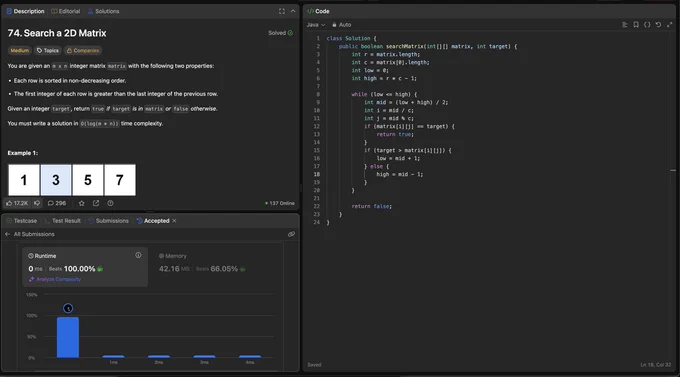This screenshot has height=377, width=680.
Task: Open the Submissions tab
Action: point(108,221)
